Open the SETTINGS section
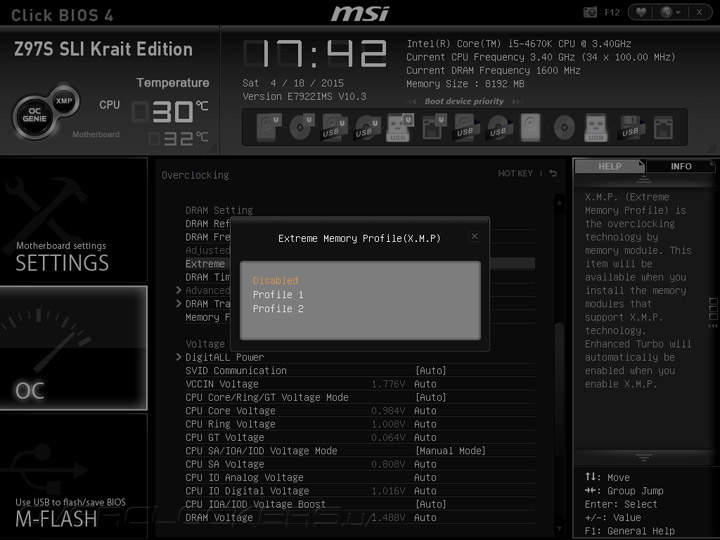The width and height of the screenshot is (720, 540). [x=73, y=219]
